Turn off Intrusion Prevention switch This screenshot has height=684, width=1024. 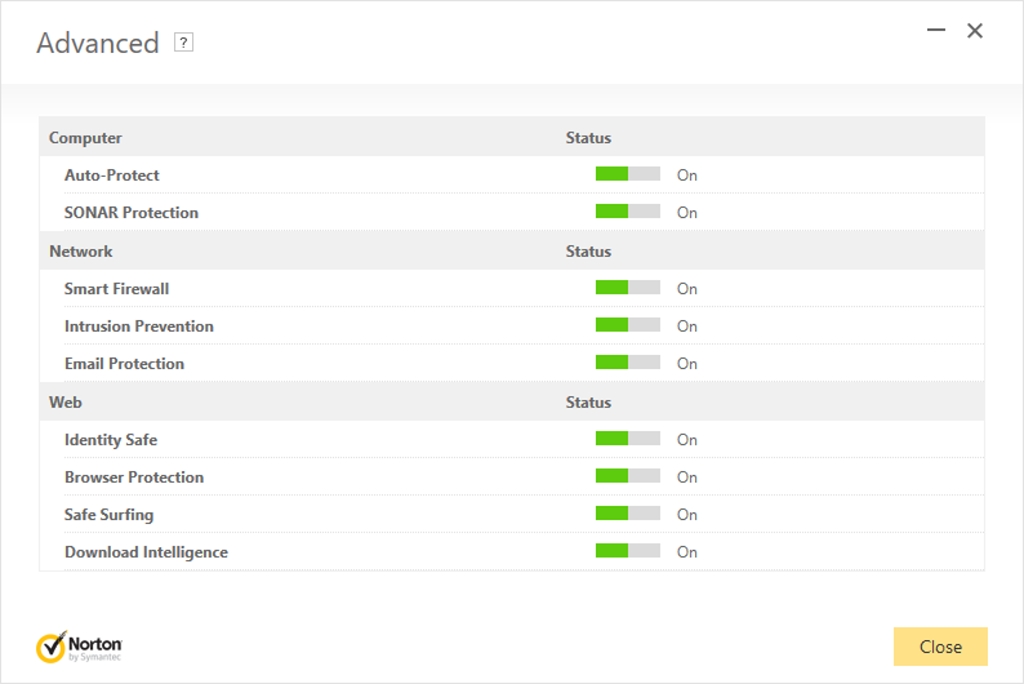pos(627,326)
